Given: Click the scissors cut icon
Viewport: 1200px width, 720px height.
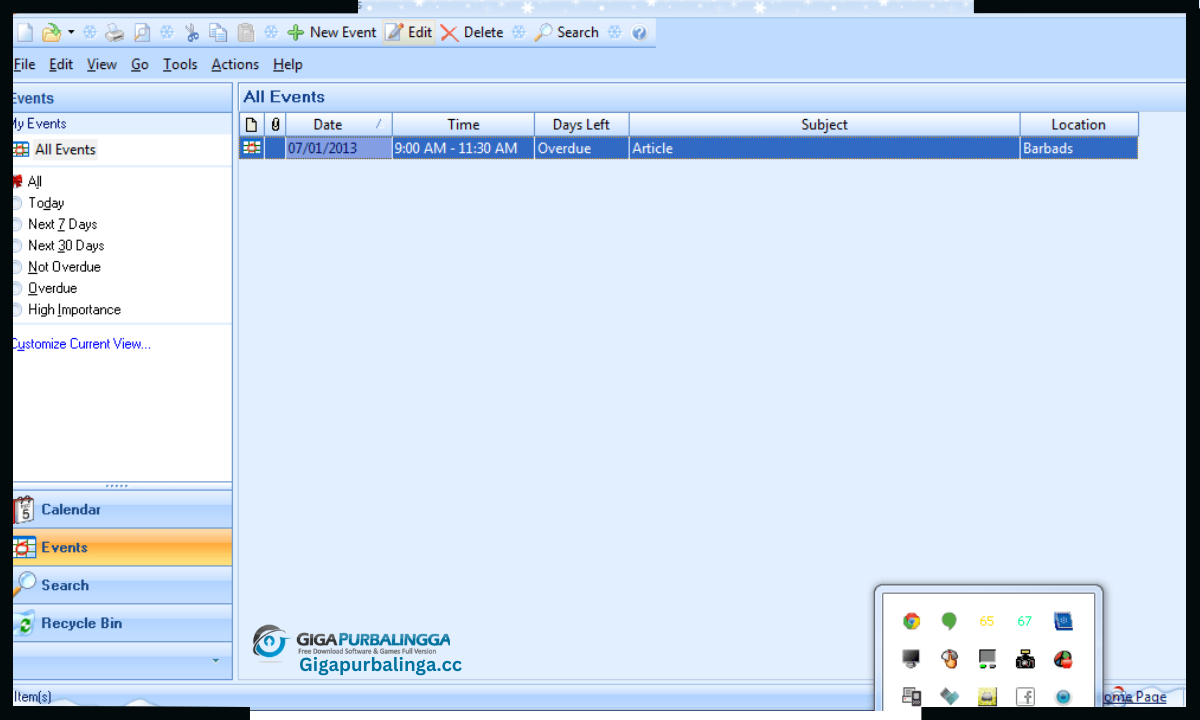Looking at the screenshot, I should [192, 32].
